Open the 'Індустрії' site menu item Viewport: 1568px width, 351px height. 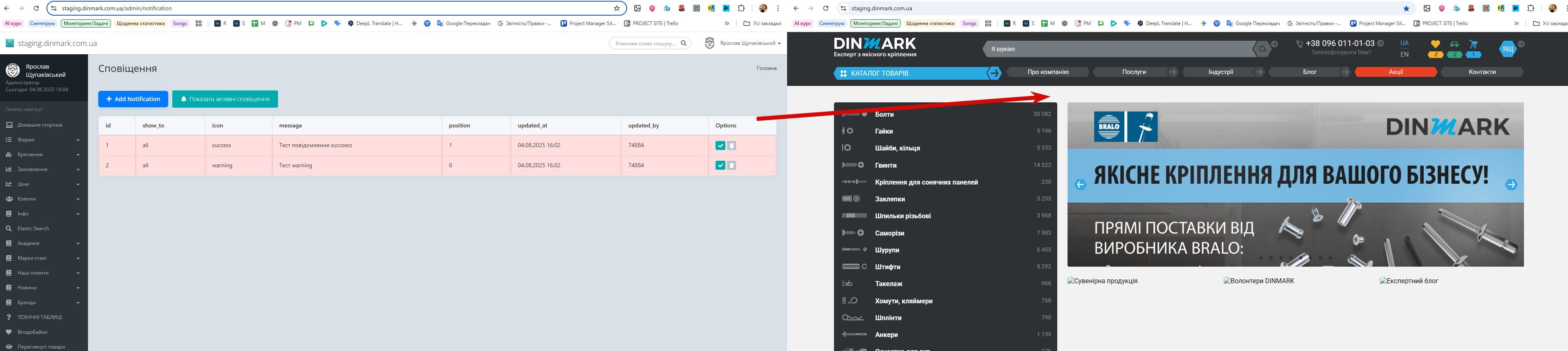pos(1221,72)
